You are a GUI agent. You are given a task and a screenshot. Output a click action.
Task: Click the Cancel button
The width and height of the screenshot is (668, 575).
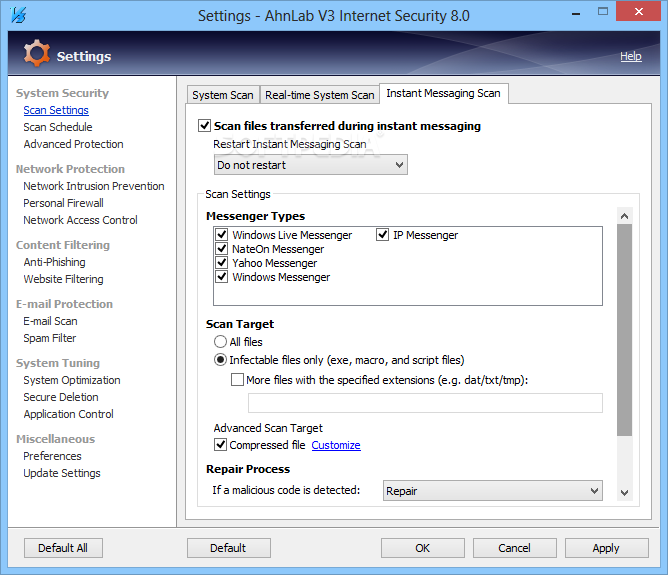pos(515,548)
